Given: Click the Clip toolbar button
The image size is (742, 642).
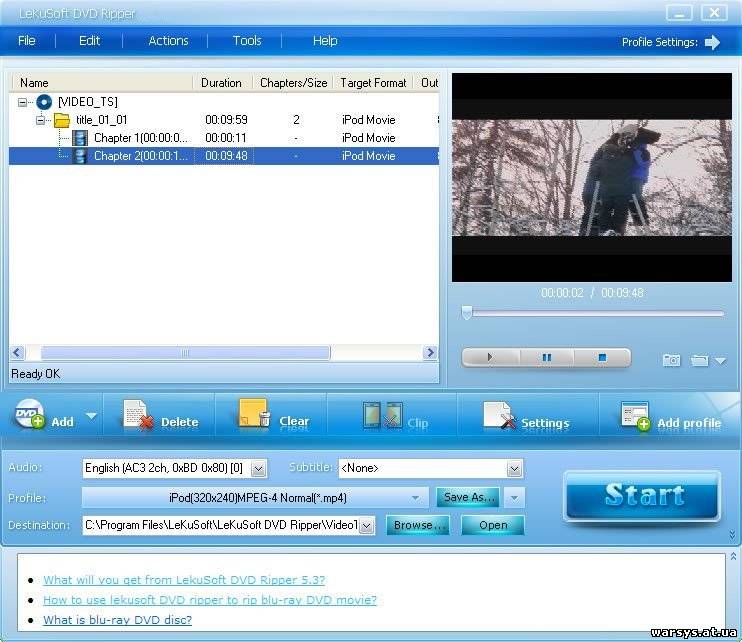Looking at the screenshot, I should (395, 416).
